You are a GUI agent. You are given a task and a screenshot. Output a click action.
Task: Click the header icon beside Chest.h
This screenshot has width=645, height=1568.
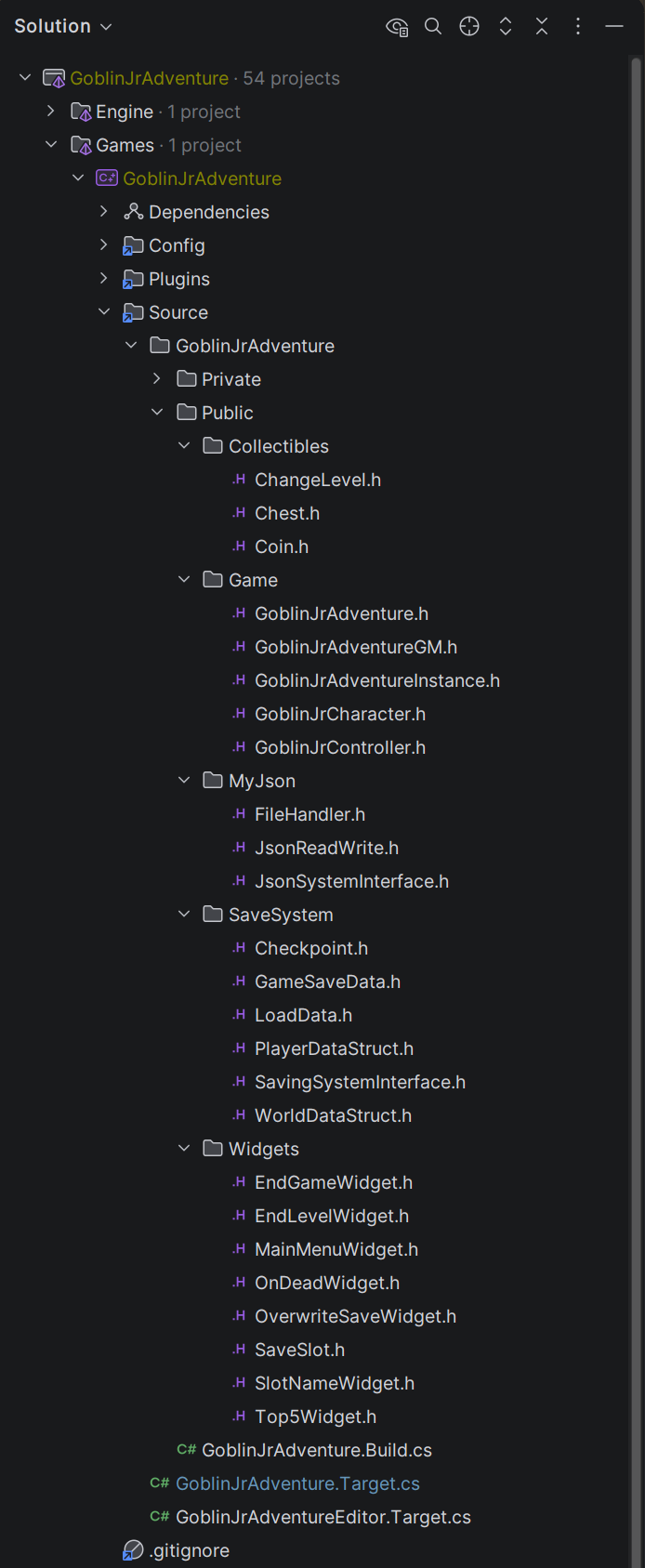(239, 513)
